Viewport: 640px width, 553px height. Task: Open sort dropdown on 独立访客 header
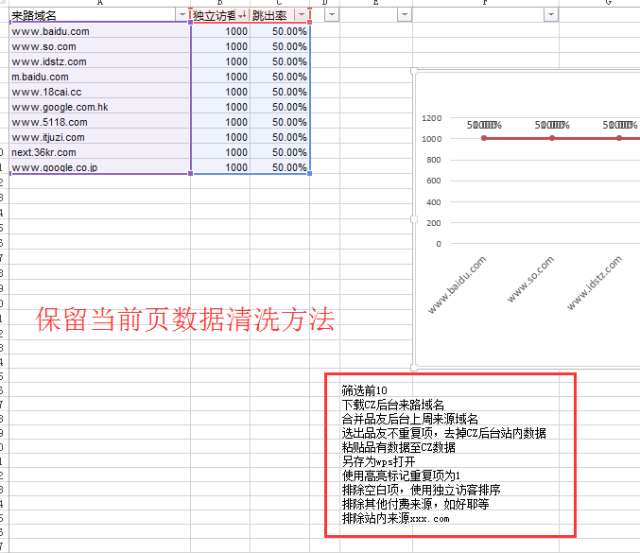point(242,16)
